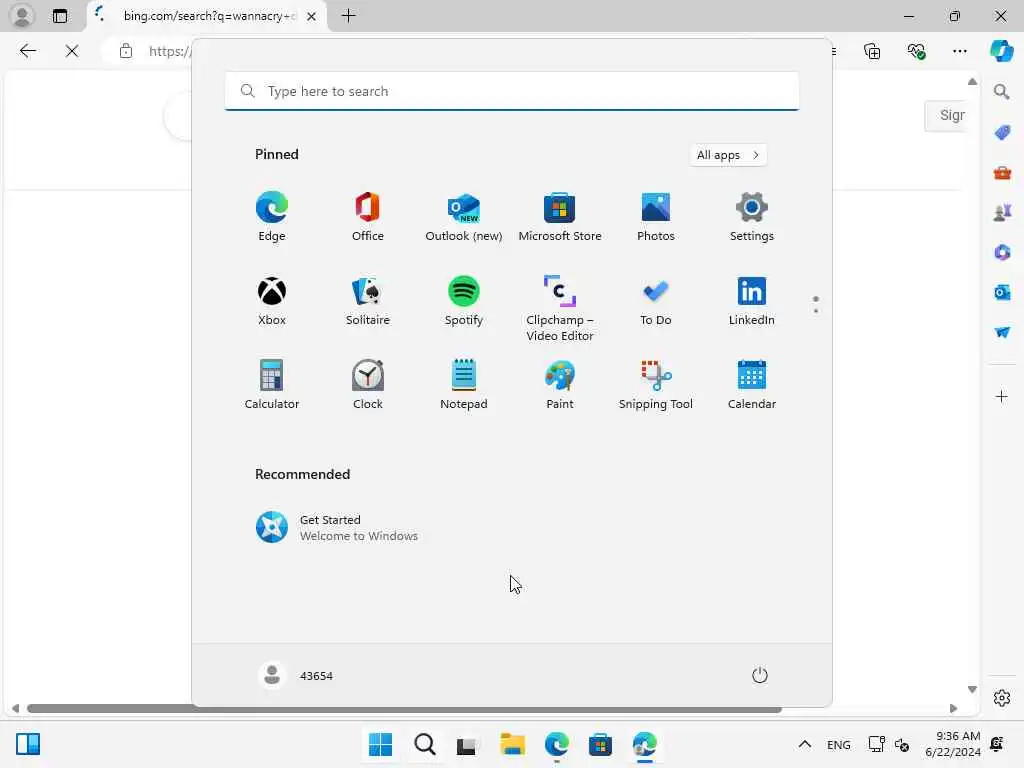The image size is (1024, 768).
Task: Expand the All apps list
Action: 728,155
